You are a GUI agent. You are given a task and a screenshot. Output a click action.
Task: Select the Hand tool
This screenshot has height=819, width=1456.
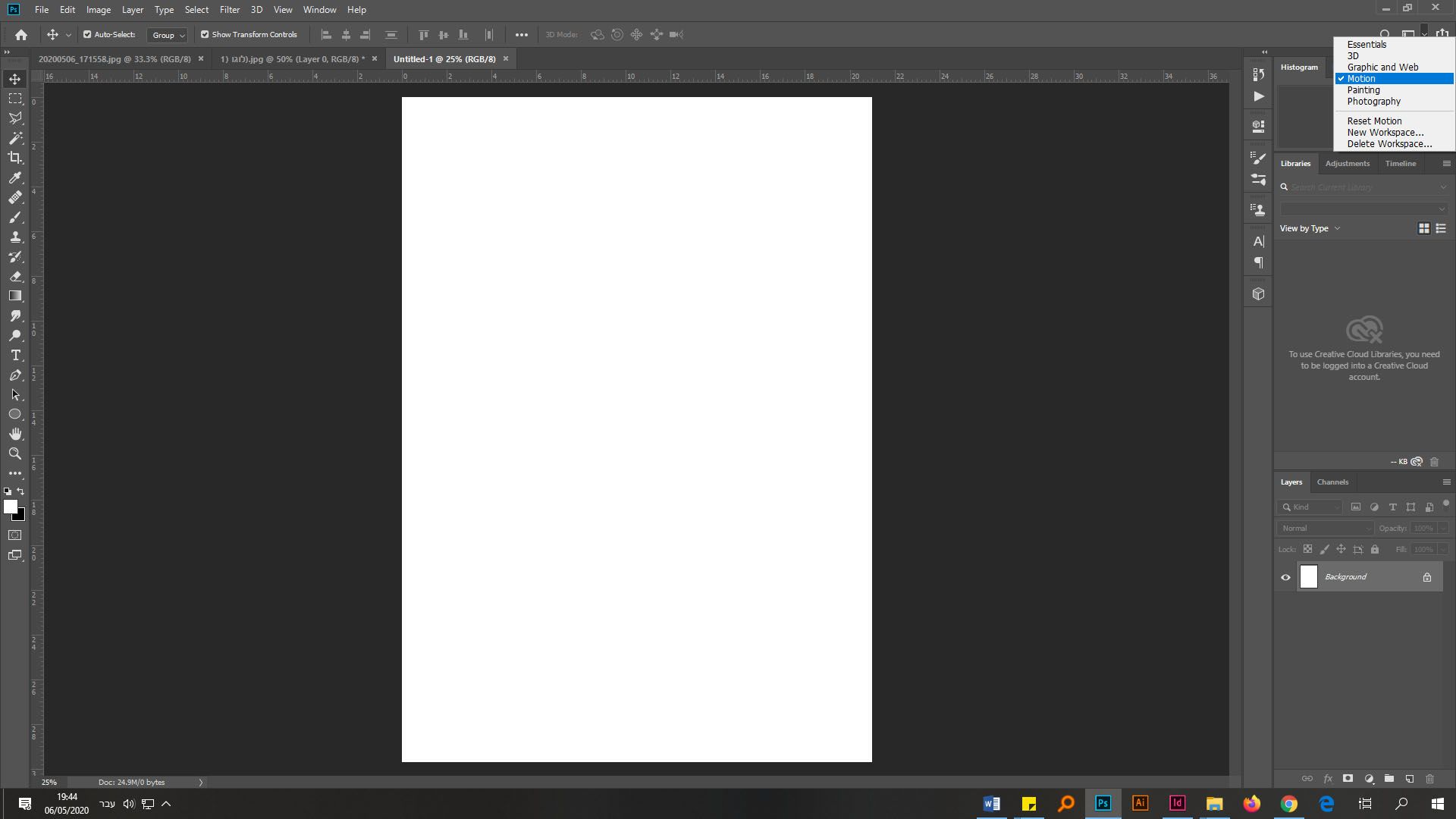pos(15,434)
